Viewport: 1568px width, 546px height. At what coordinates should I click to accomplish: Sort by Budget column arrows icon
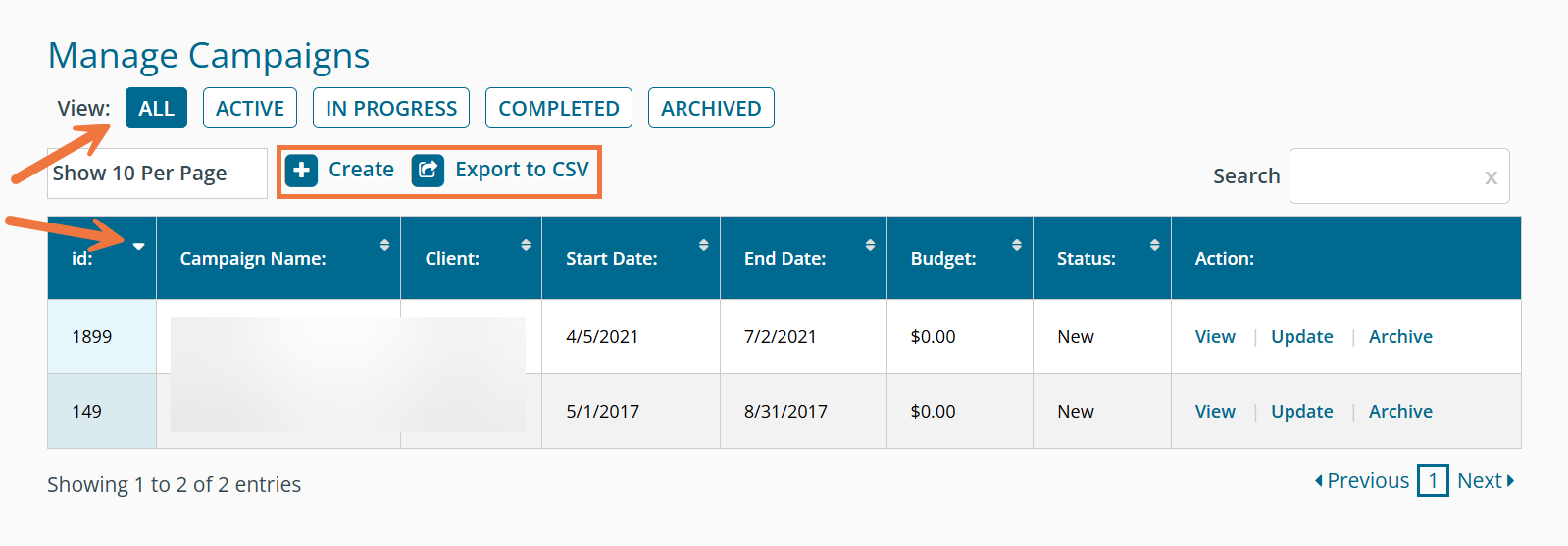pyautogui.click(x=1017, y=245)
